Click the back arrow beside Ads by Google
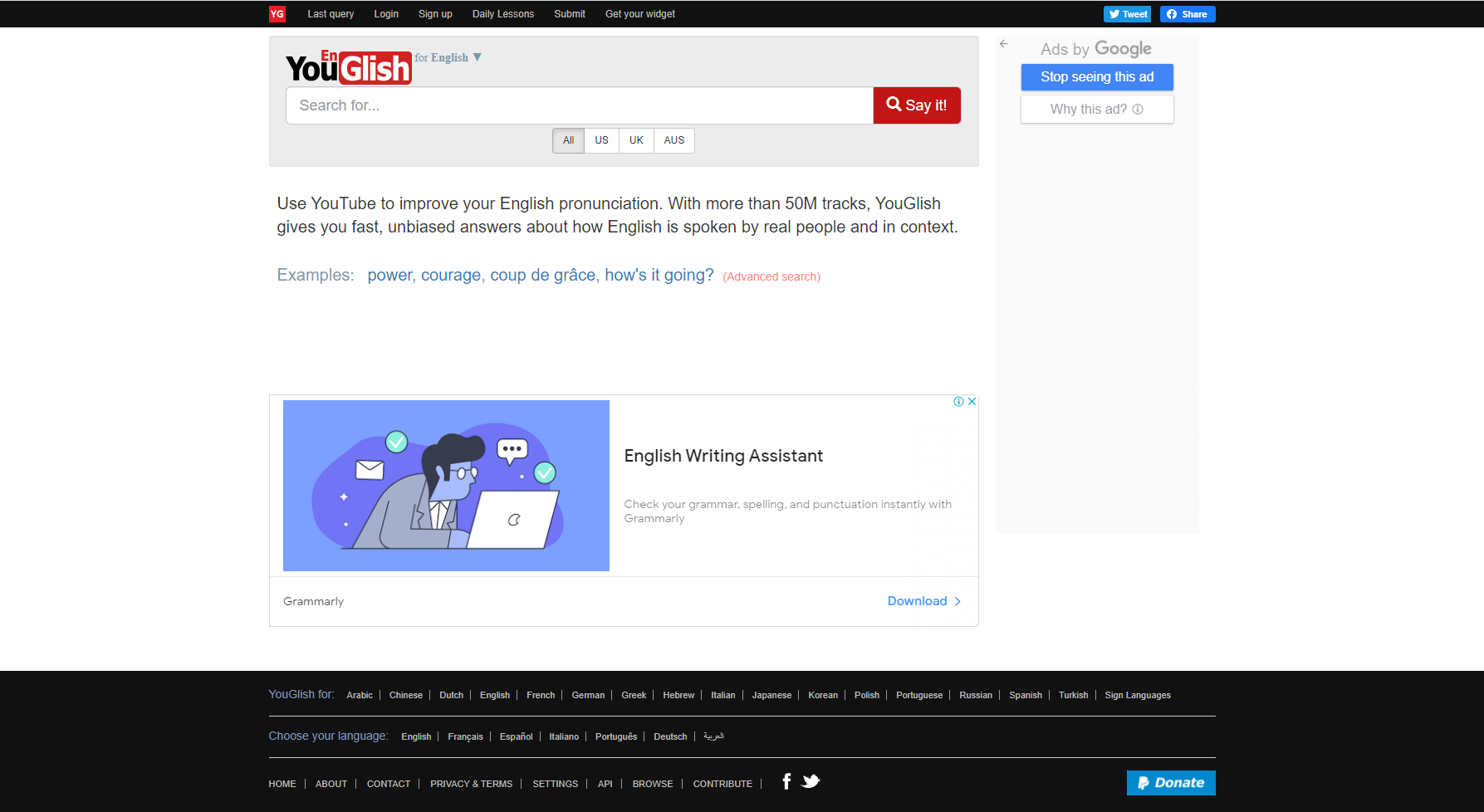The image size is (1484, 812). [x=1004, y=44]
